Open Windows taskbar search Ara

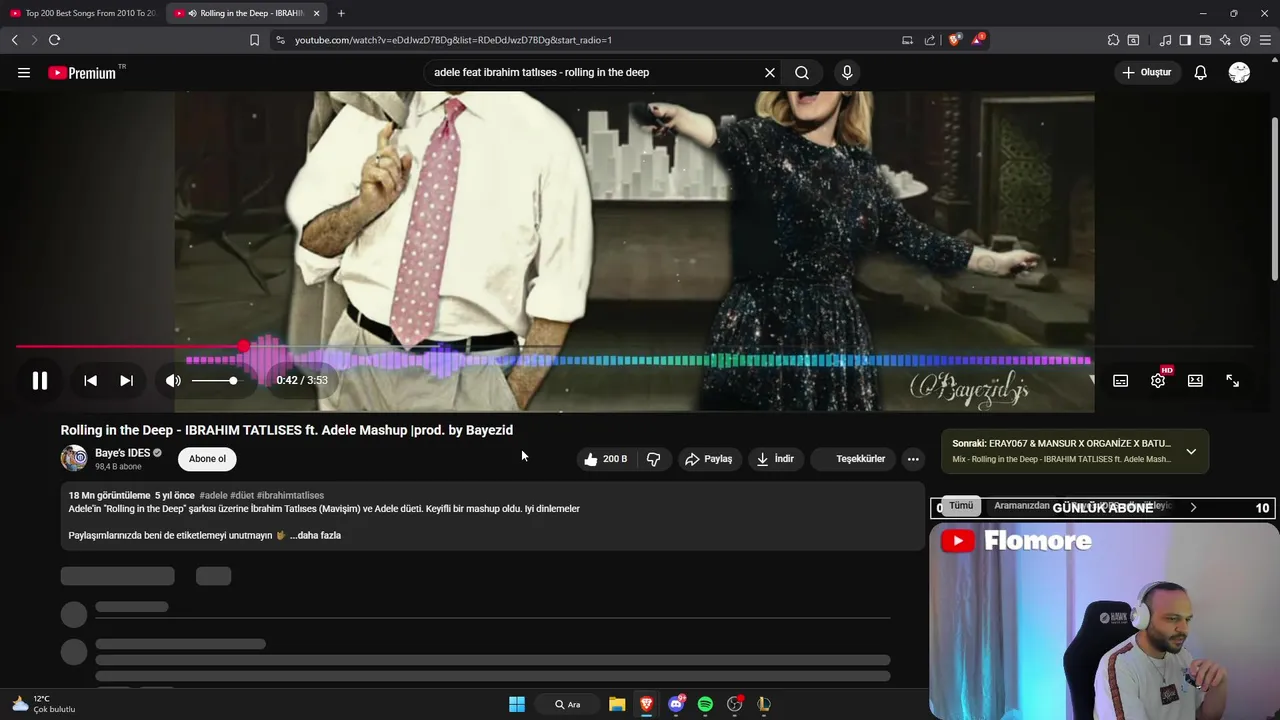[x=568, y=704]
